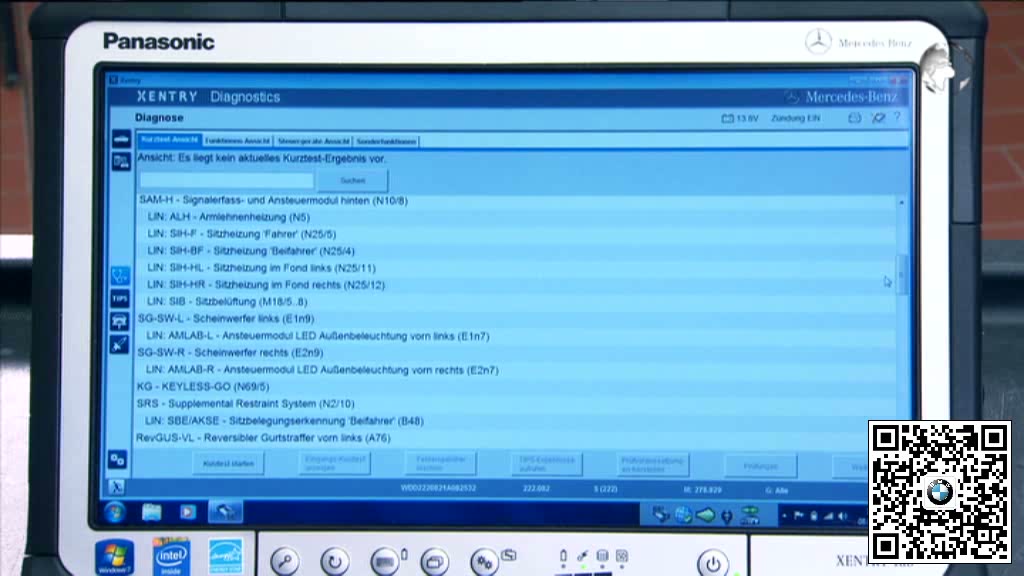Focus the search text field
Viewport: 1024px width, 576px height.
click(227, 180)
